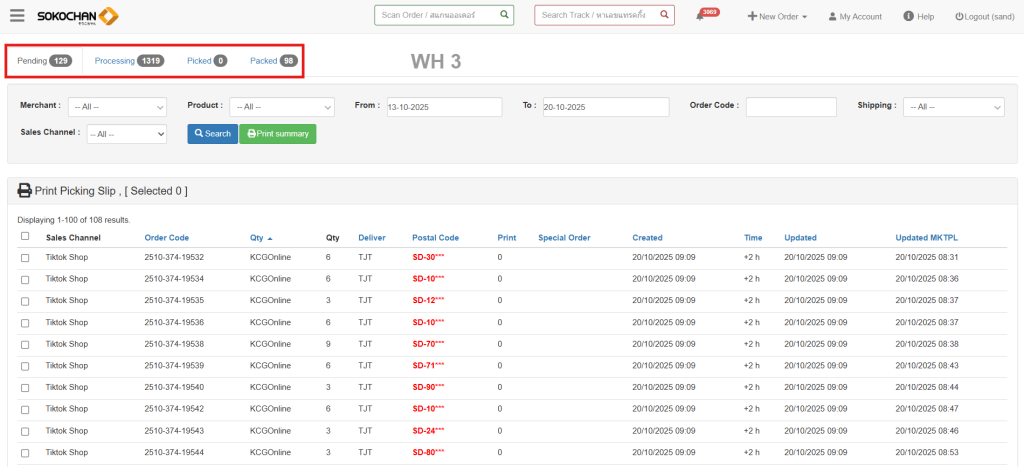Click the printer icon beside Print Picking Slip
This screenshot has height=467, width=1024.
pyautogui.click(x=24, y=190)
